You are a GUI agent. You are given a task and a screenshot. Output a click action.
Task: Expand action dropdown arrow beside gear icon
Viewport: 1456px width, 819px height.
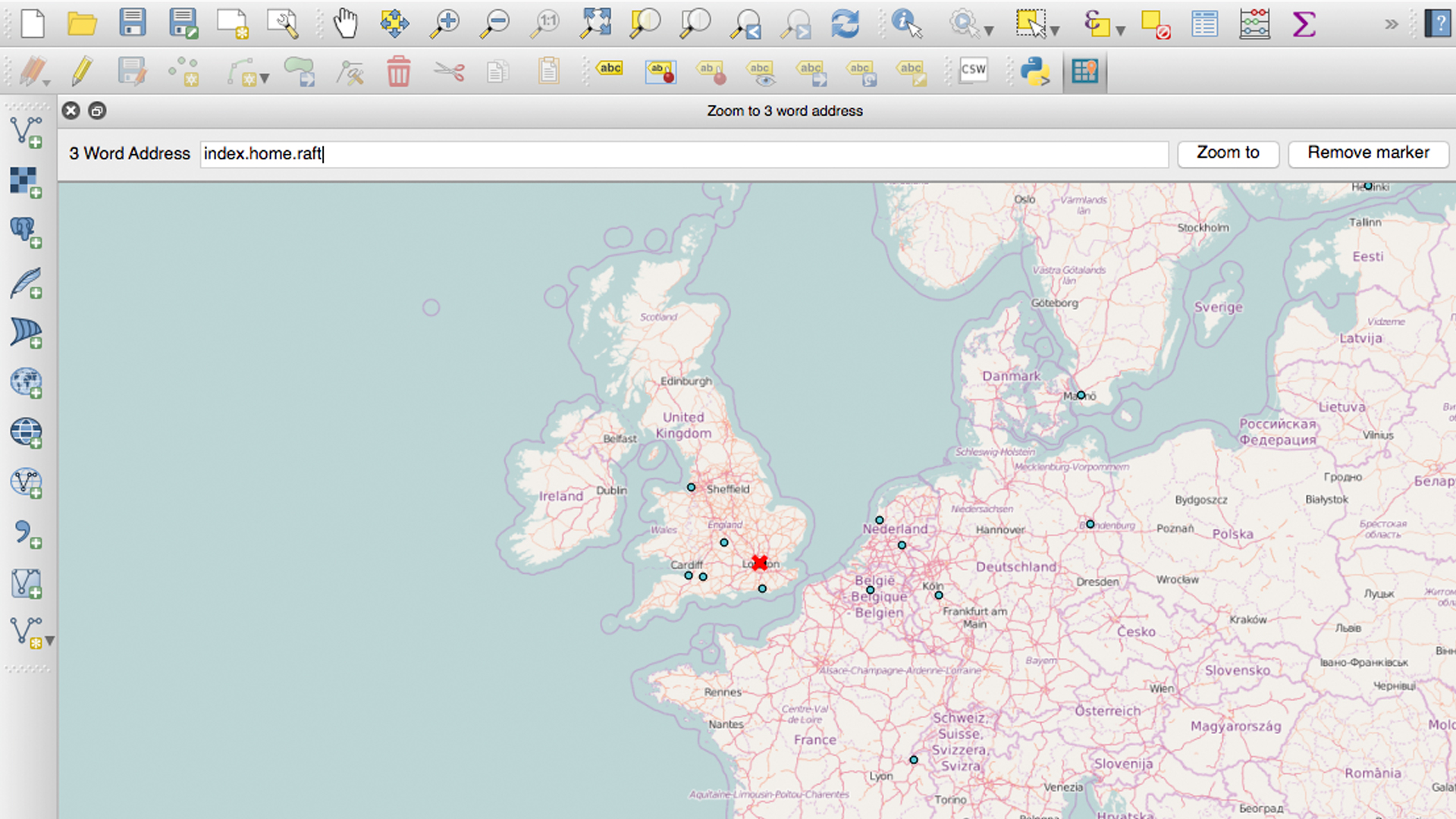coord(989,30)
